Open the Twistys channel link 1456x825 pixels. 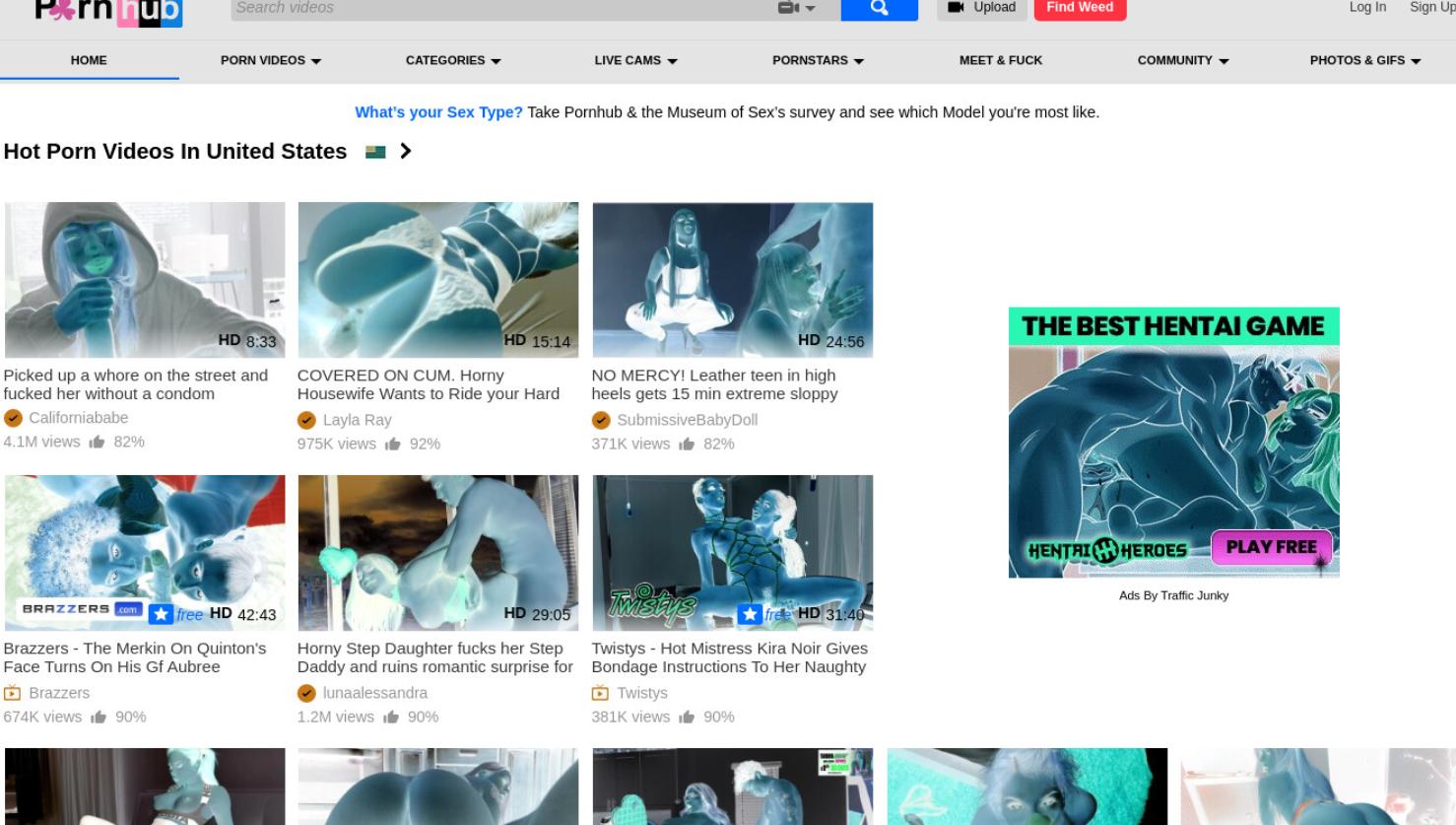pos(642,693)
